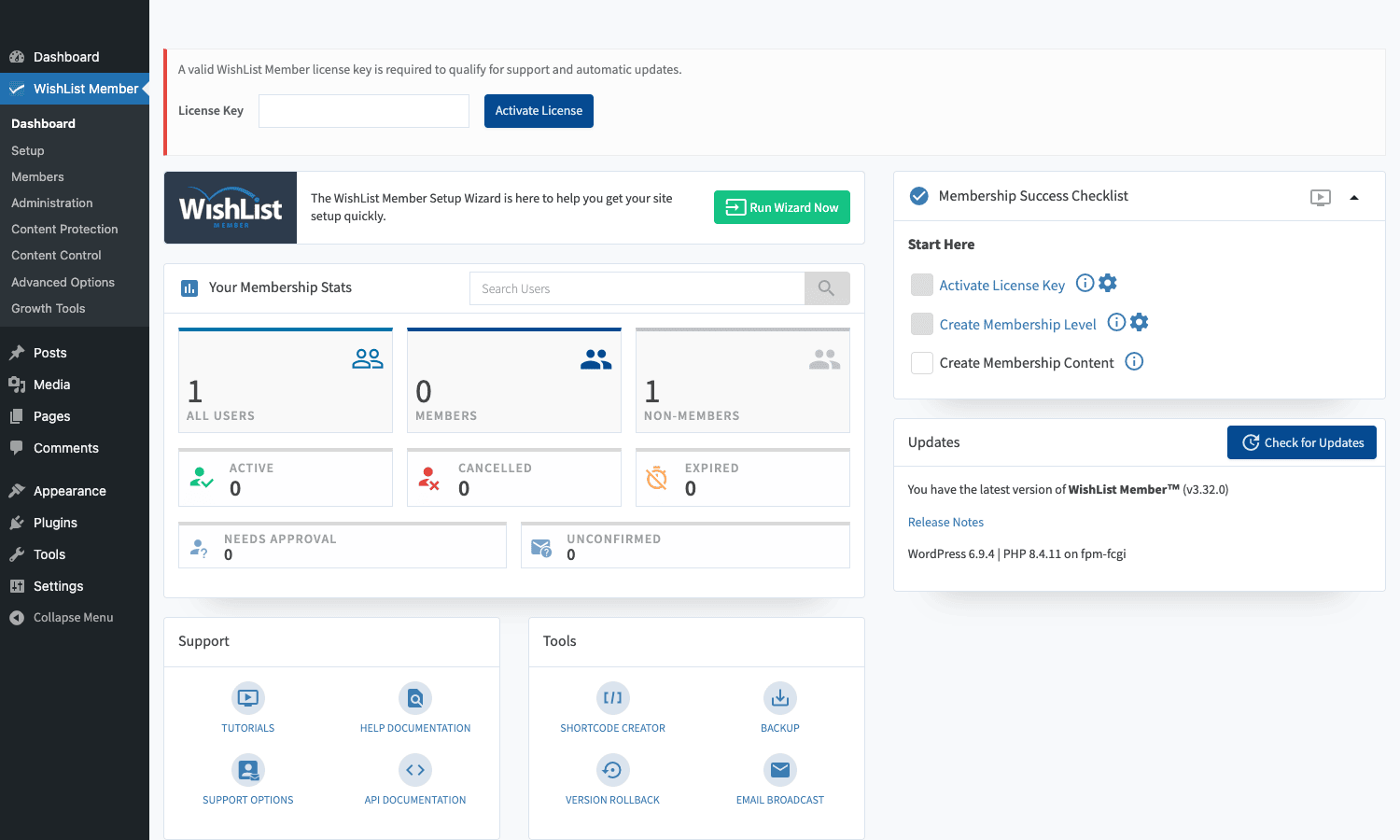This screenshot has width=1400, height=840.
Task: Open the Pages menu
Action: pyautogui.click(x=75, y=416)
